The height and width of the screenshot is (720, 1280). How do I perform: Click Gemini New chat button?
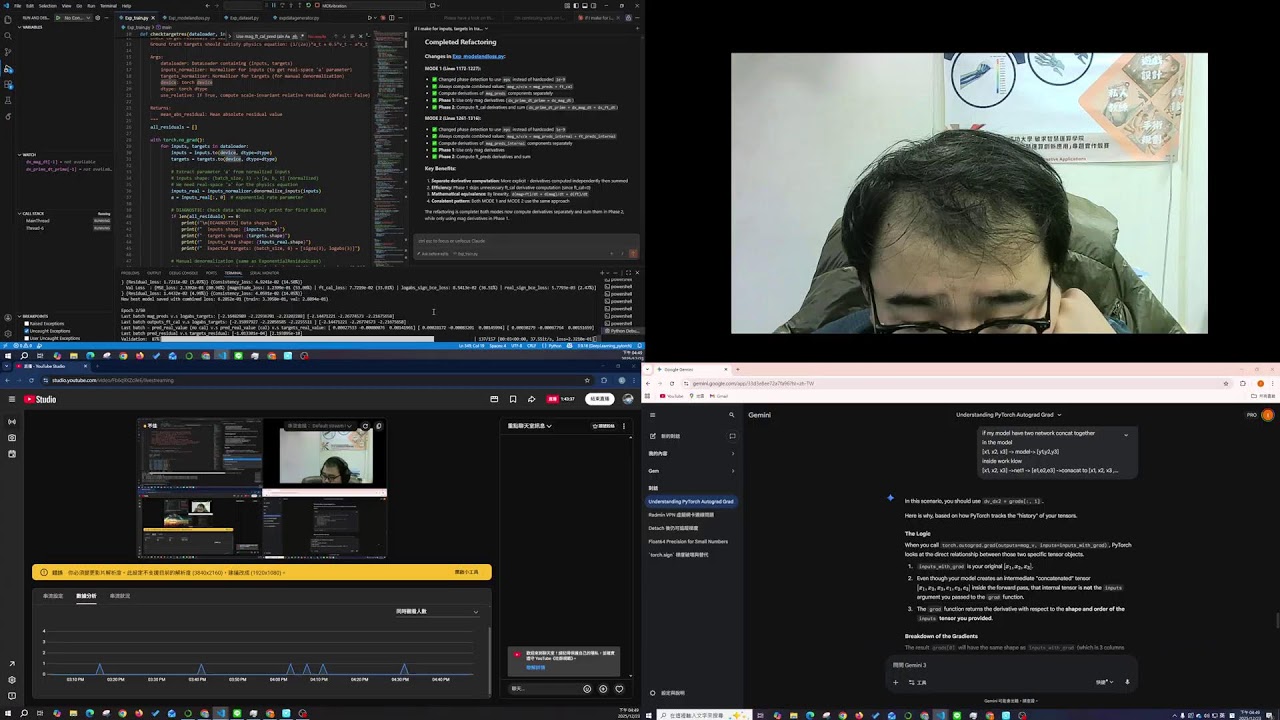671,436
